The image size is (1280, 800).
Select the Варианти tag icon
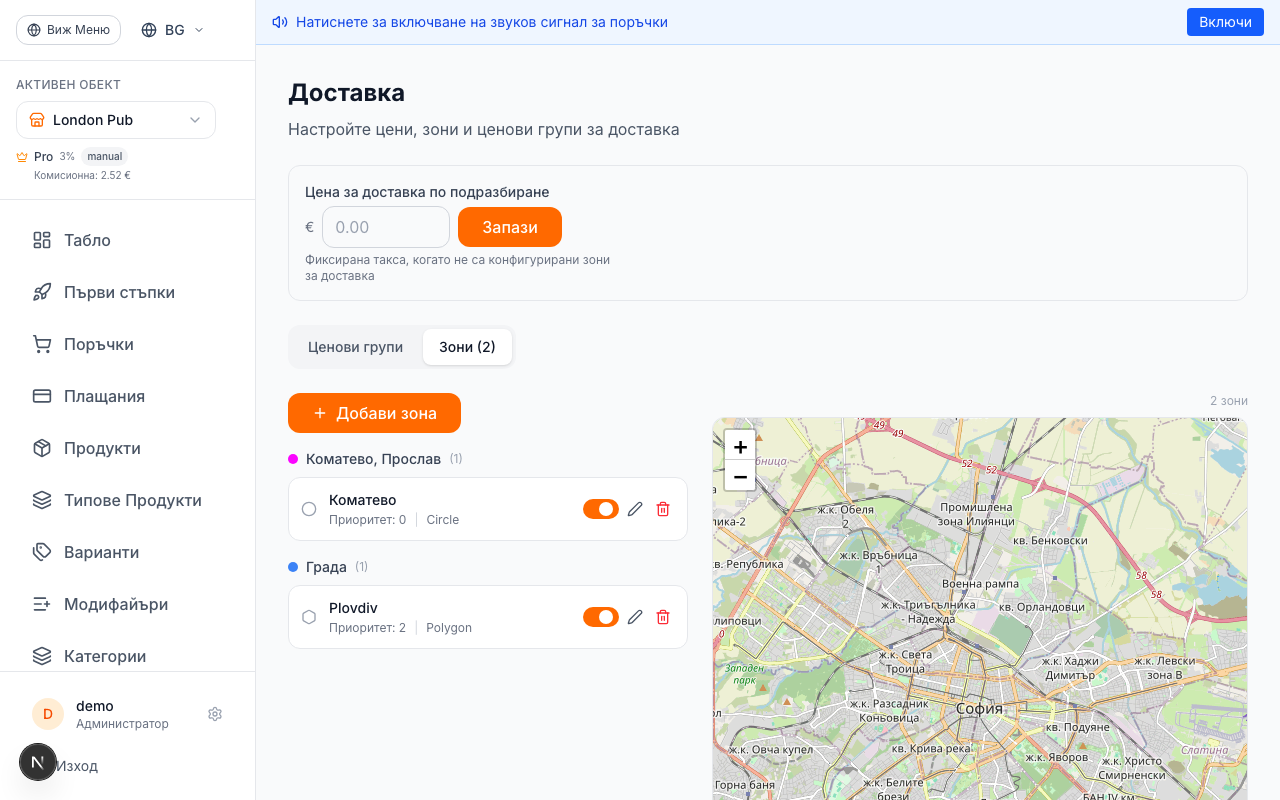41,552
